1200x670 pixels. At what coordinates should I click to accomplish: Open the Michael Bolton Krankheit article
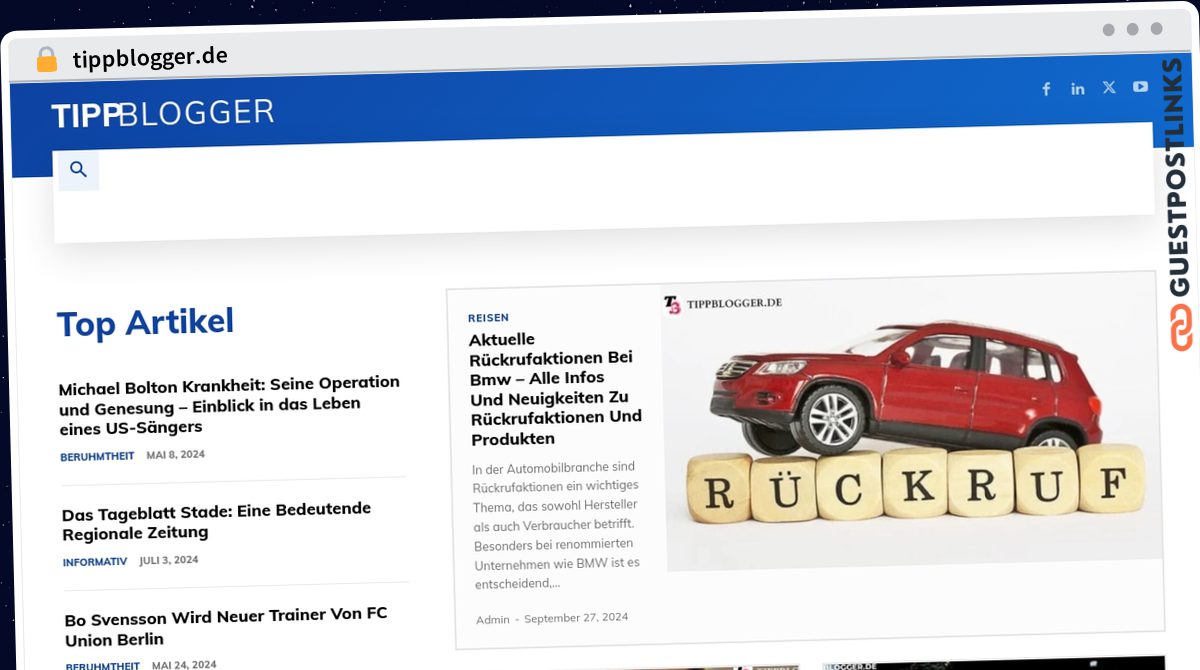click(x=229, y=404)
